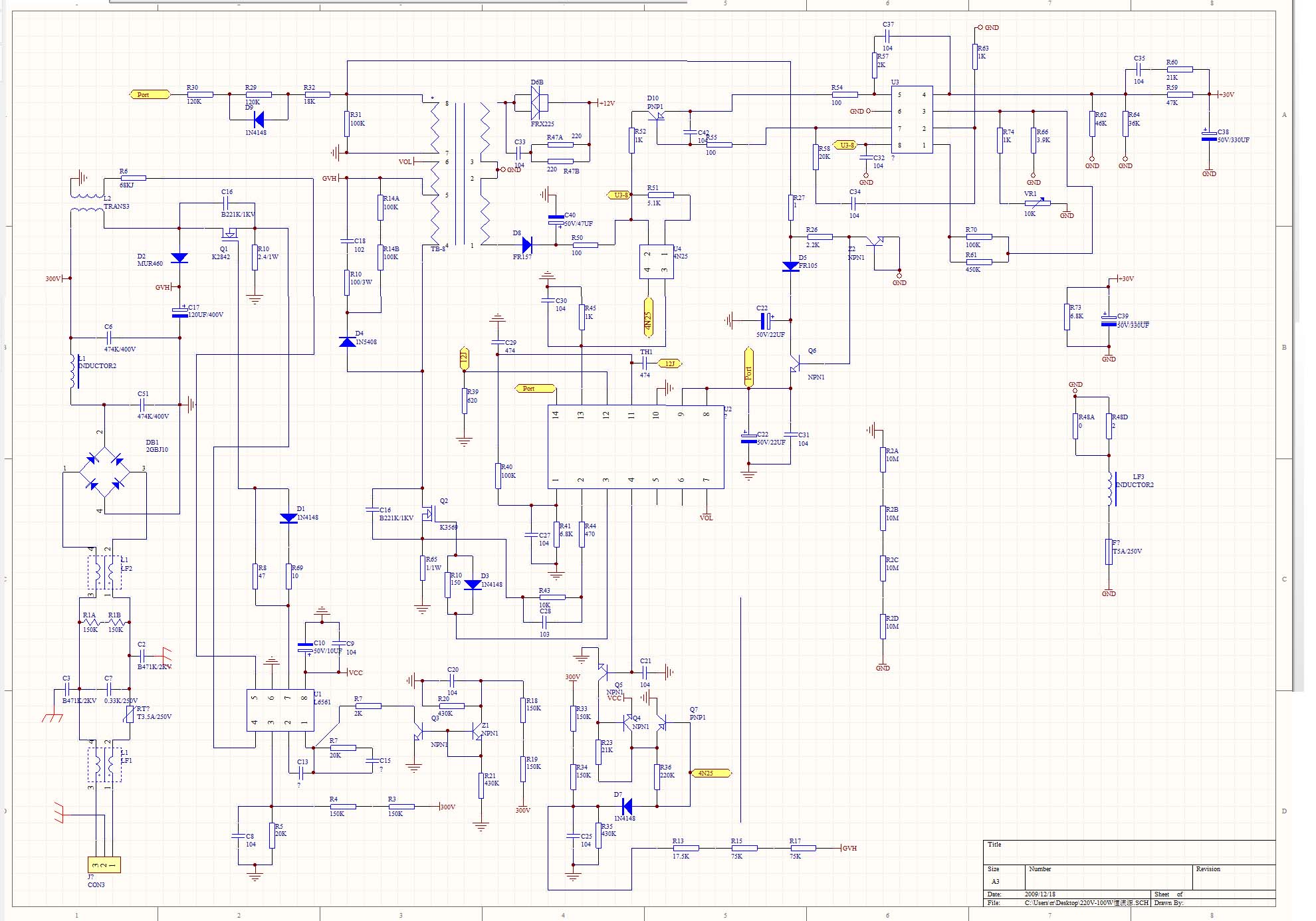This screenshot has height=921, width=1316.
Task: Select resistor R31 100K
Action: coord(347,124)
